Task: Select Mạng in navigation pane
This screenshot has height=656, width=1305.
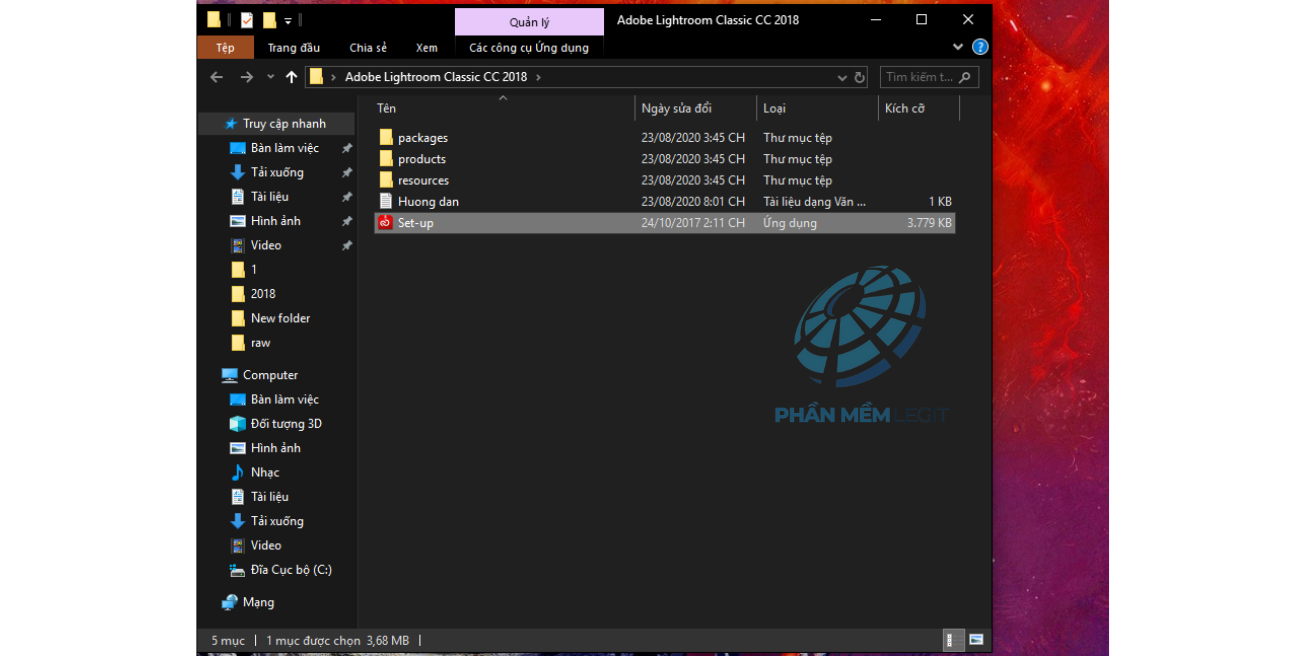Action: (258, 602)
